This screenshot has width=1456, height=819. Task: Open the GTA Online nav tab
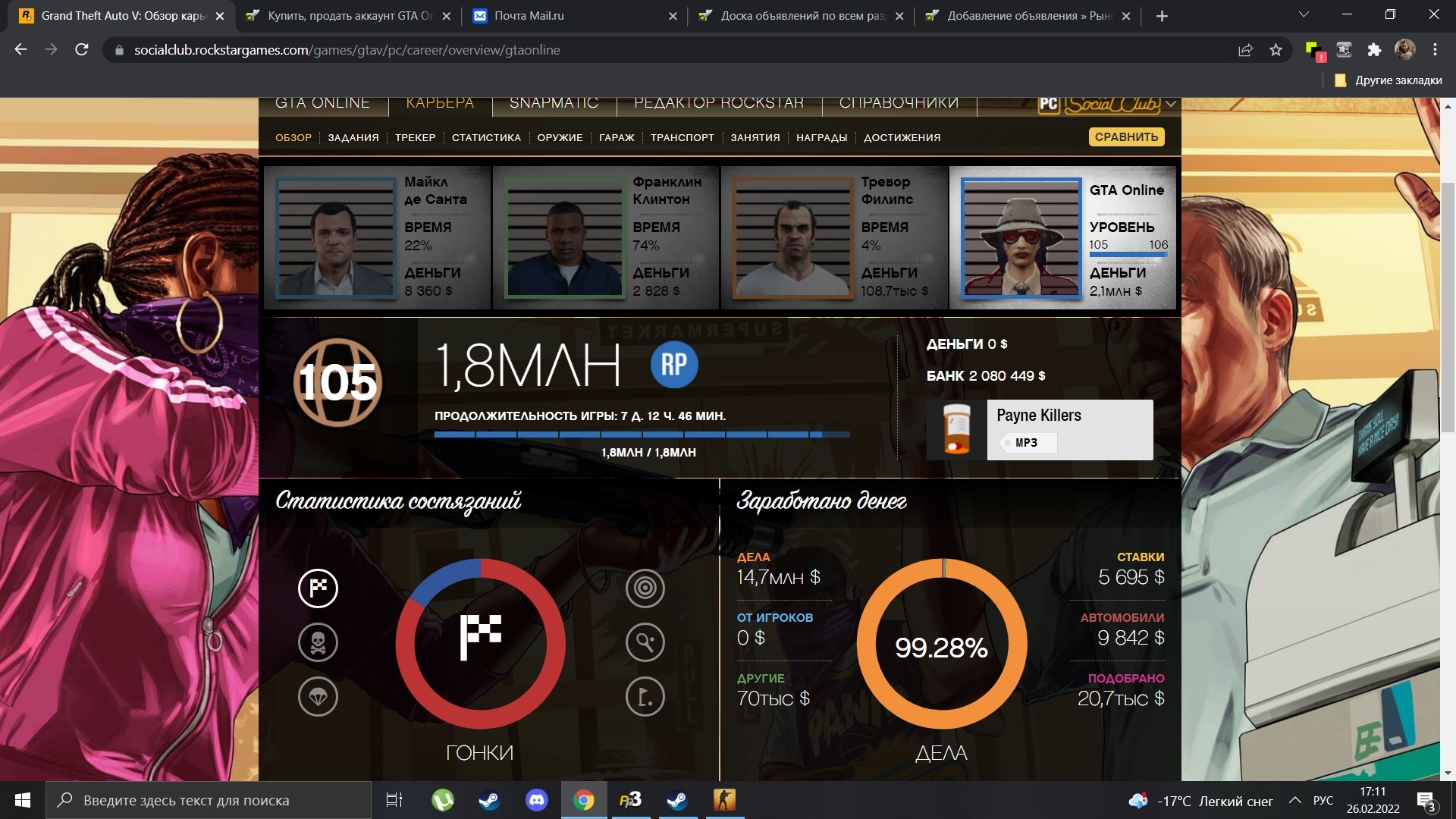click(322, 103)
